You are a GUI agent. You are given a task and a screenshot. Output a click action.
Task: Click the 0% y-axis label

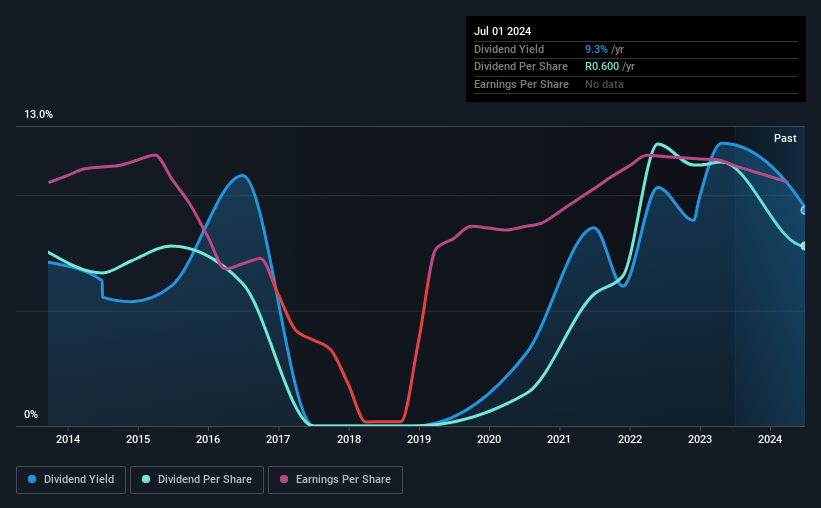[x=31, y=415]
